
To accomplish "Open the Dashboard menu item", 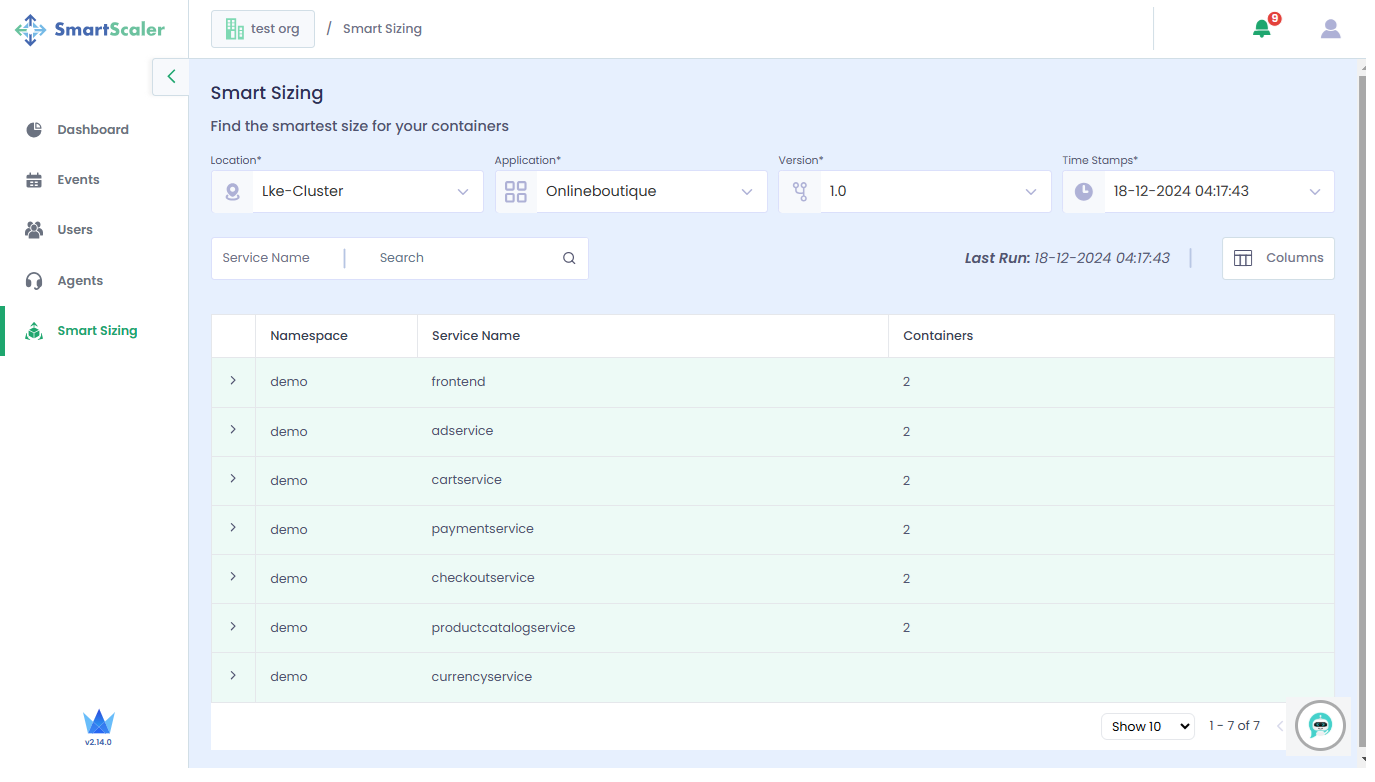I will click(93, 129).
